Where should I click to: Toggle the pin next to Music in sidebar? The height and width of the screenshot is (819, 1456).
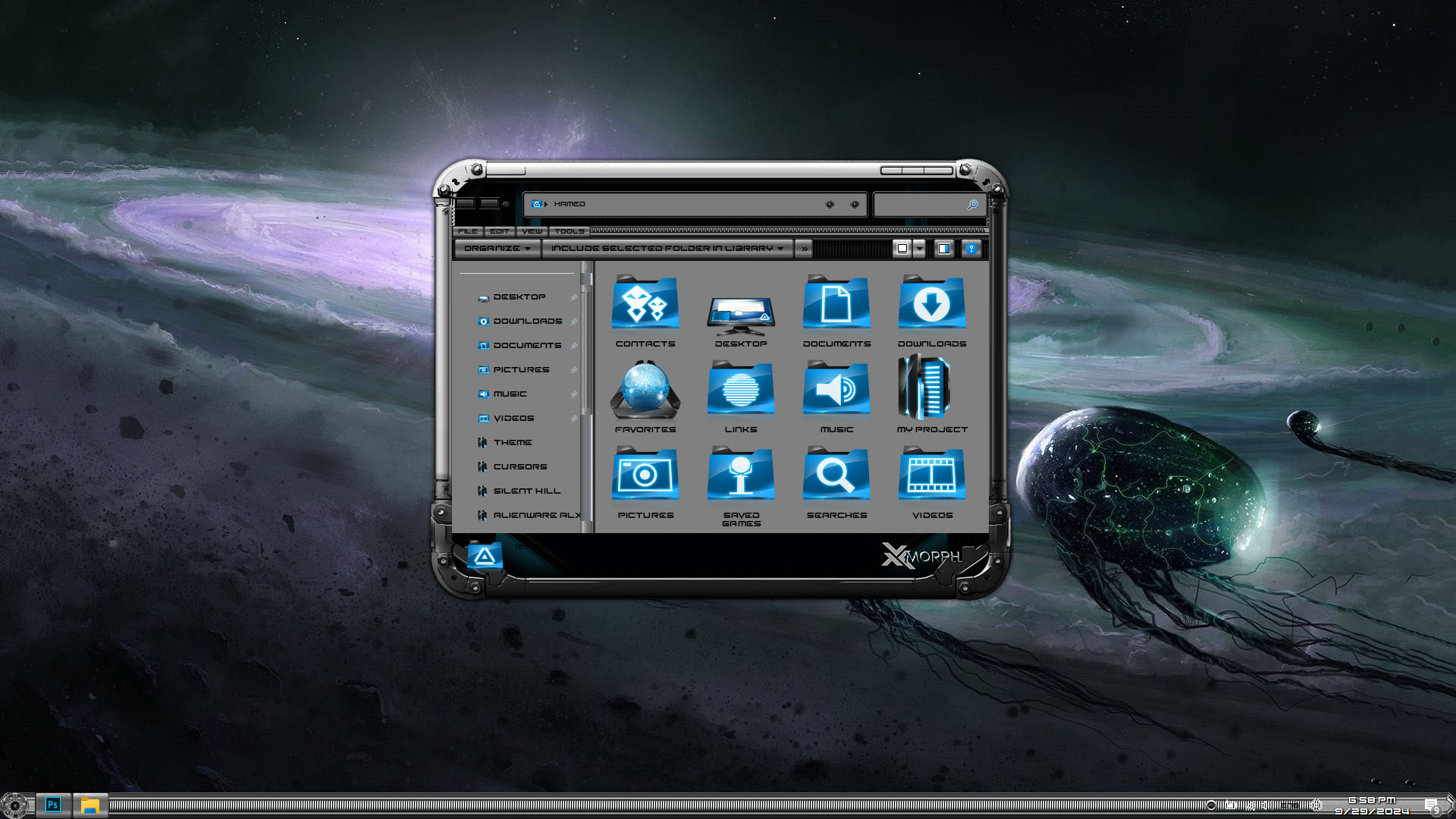(574, 394)
